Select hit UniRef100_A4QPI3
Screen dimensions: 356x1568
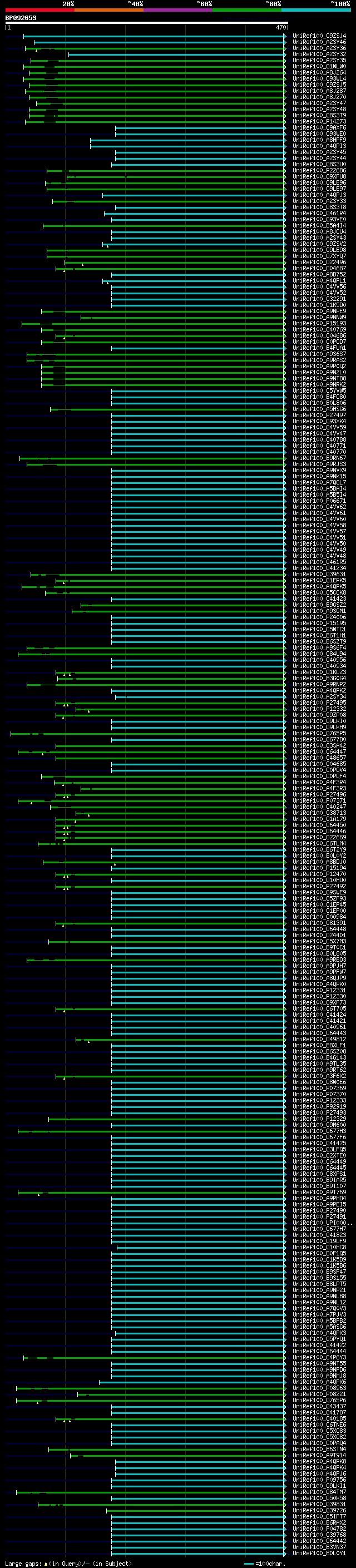click(x=319, y=146)
